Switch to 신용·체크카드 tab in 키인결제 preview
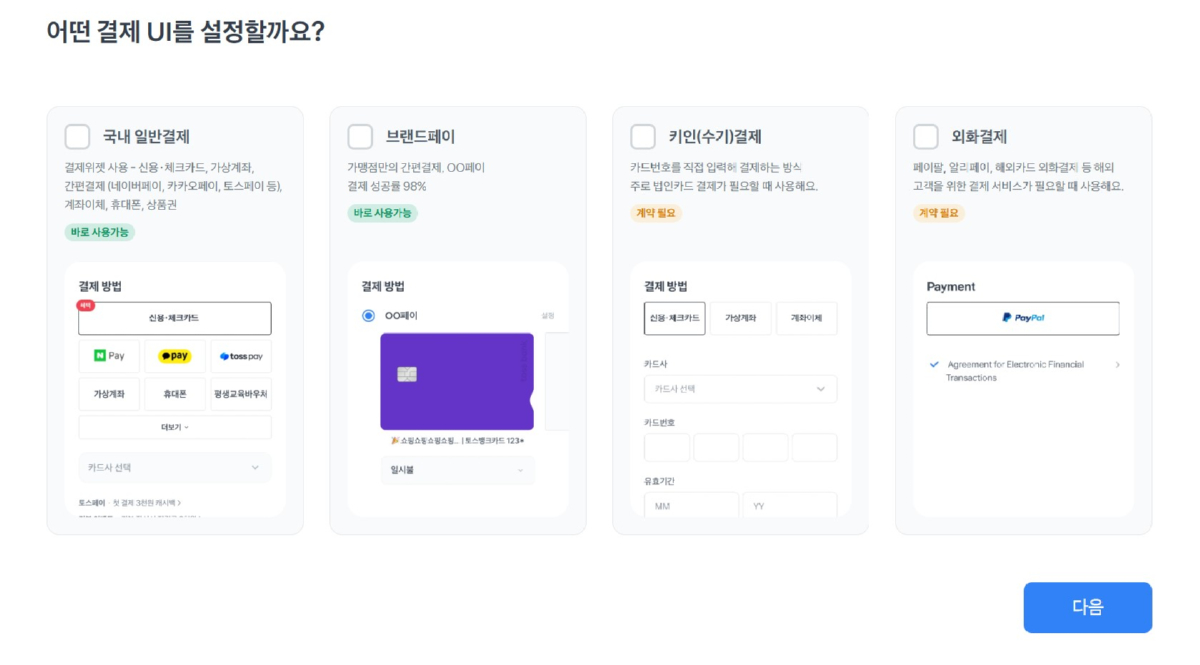The height and width of the screenshot is (665, 1200). click(675, 318)
